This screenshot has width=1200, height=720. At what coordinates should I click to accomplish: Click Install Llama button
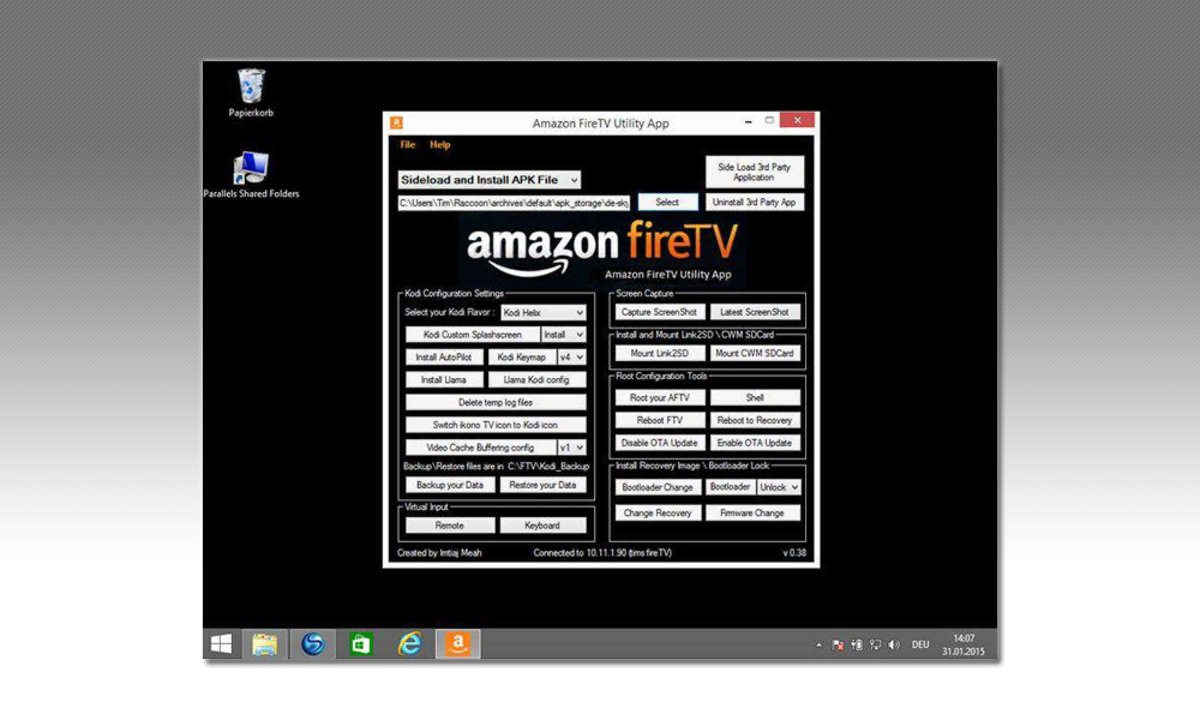[x=444, y=380]
